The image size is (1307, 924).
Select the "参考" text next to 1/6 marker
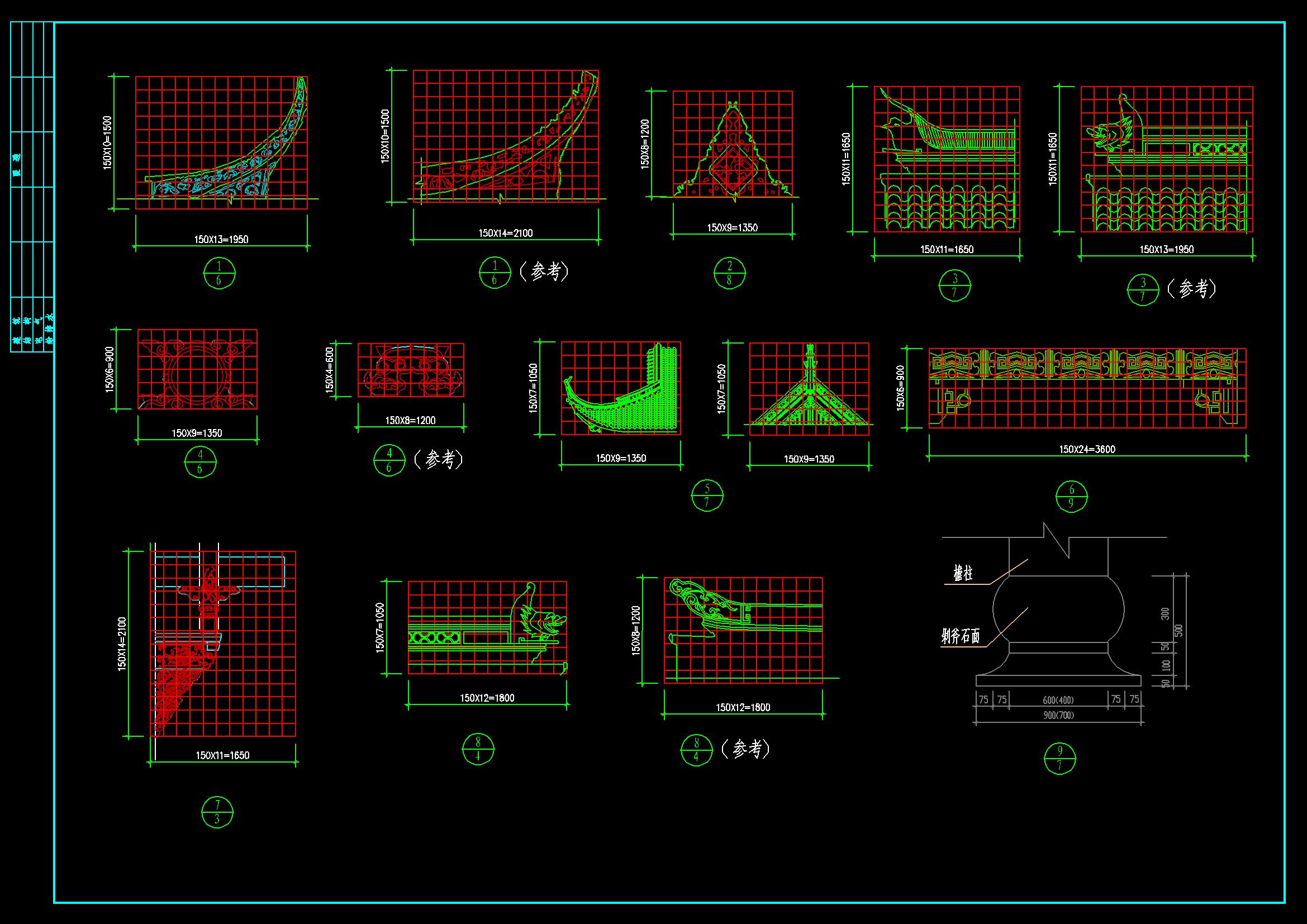pyautogui.click(x=545, y=272)
